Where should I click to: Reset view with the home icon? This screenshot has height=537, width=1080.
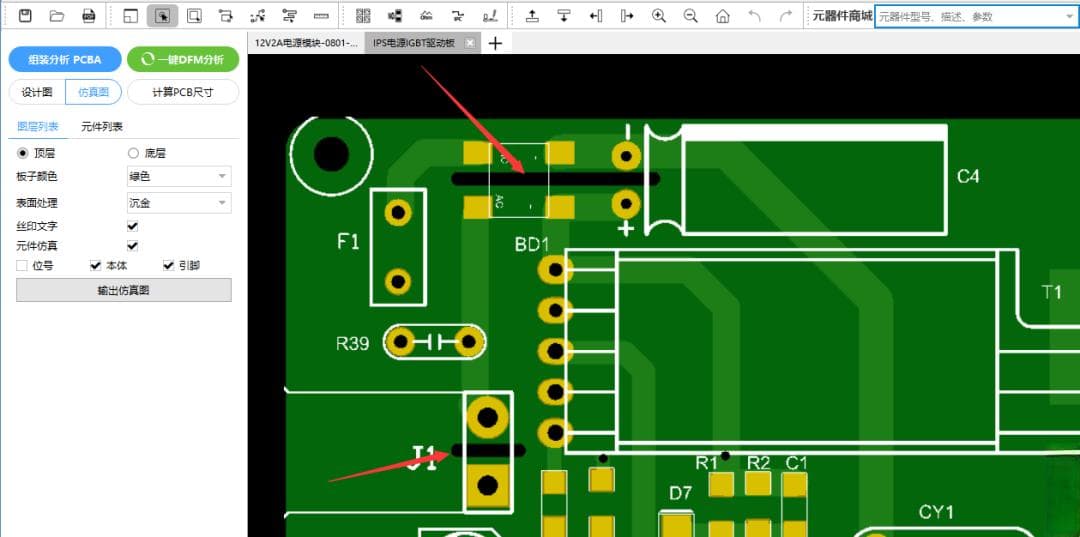723,16
